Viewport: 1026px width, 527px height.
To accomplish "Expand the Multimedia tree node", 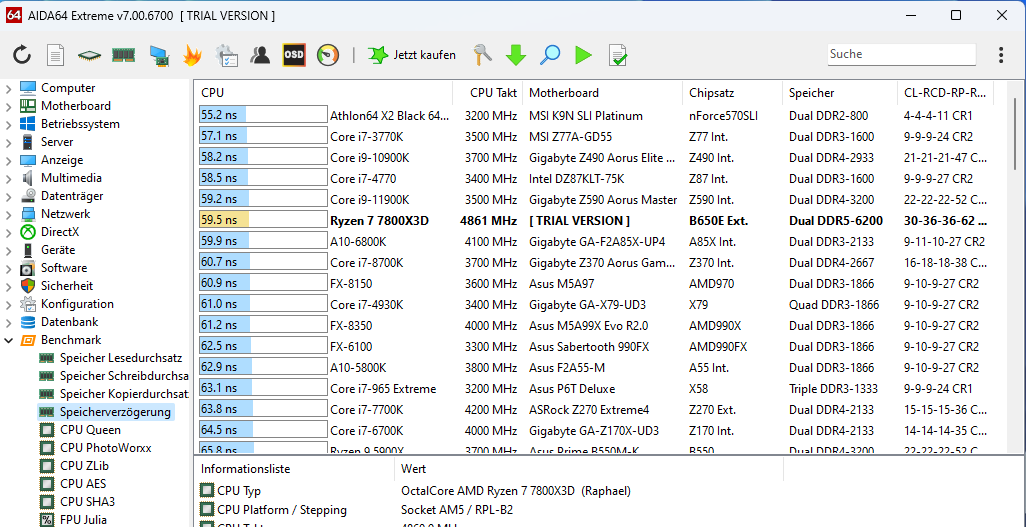I will (x=9, y=178).
